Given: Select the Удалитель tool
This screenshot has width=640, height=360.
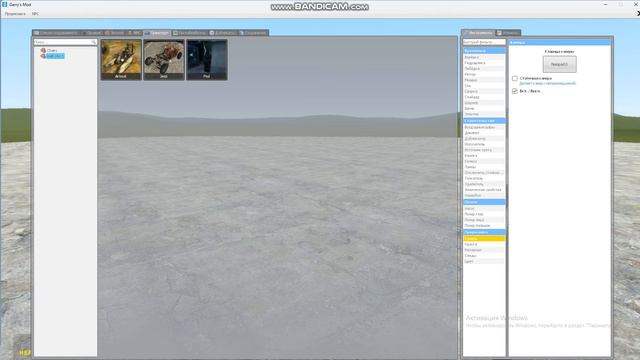Looking at the screenshot, I should [x=484, y=184].
